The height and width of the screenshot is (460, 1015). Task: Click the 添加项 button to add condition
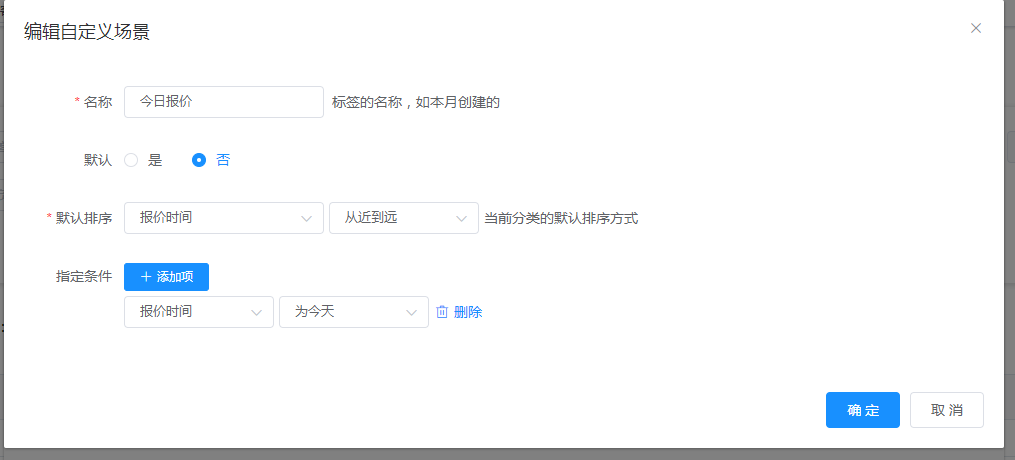166,276
